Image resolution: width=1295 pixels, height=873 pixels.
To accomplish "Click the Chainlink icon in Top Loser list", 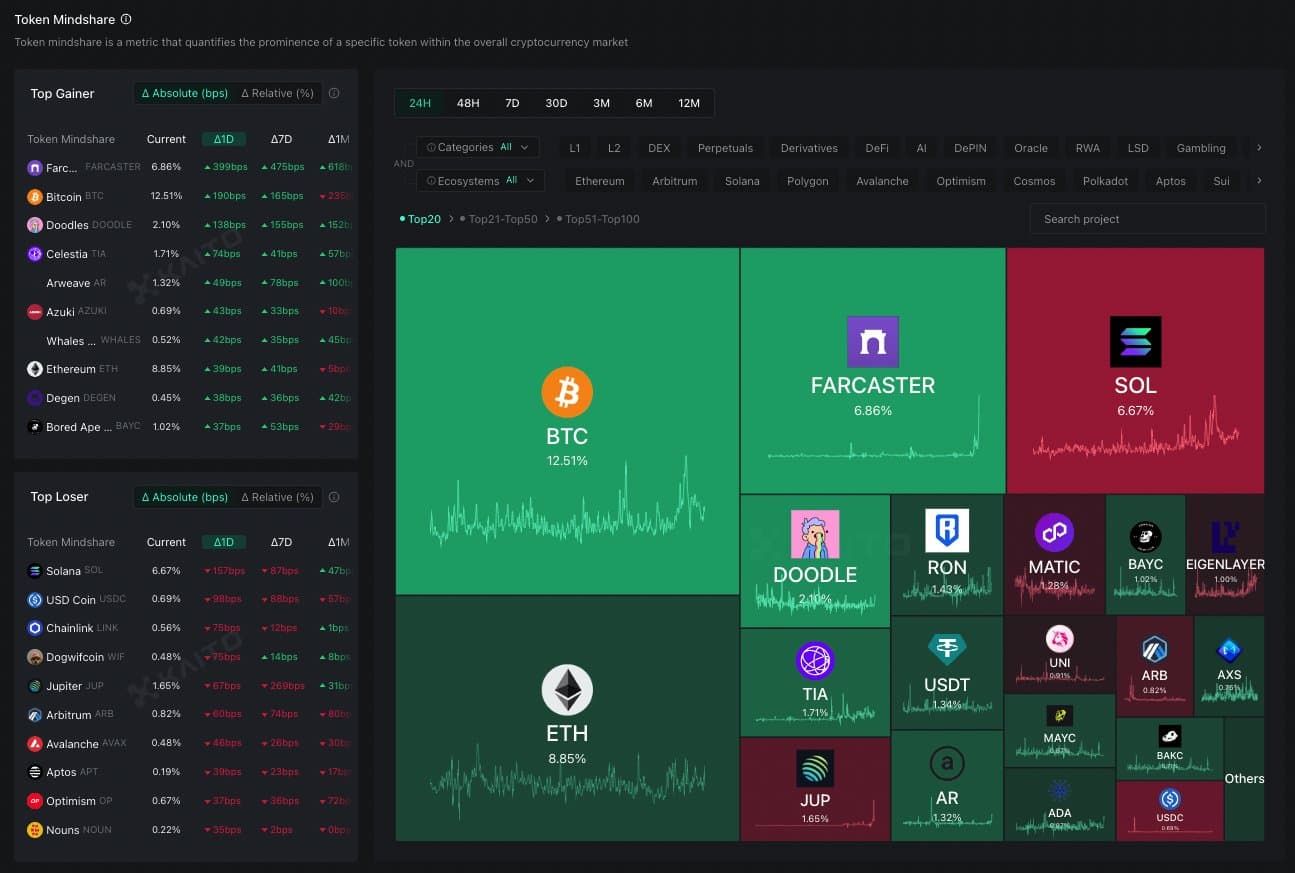I will coord(35,628).
